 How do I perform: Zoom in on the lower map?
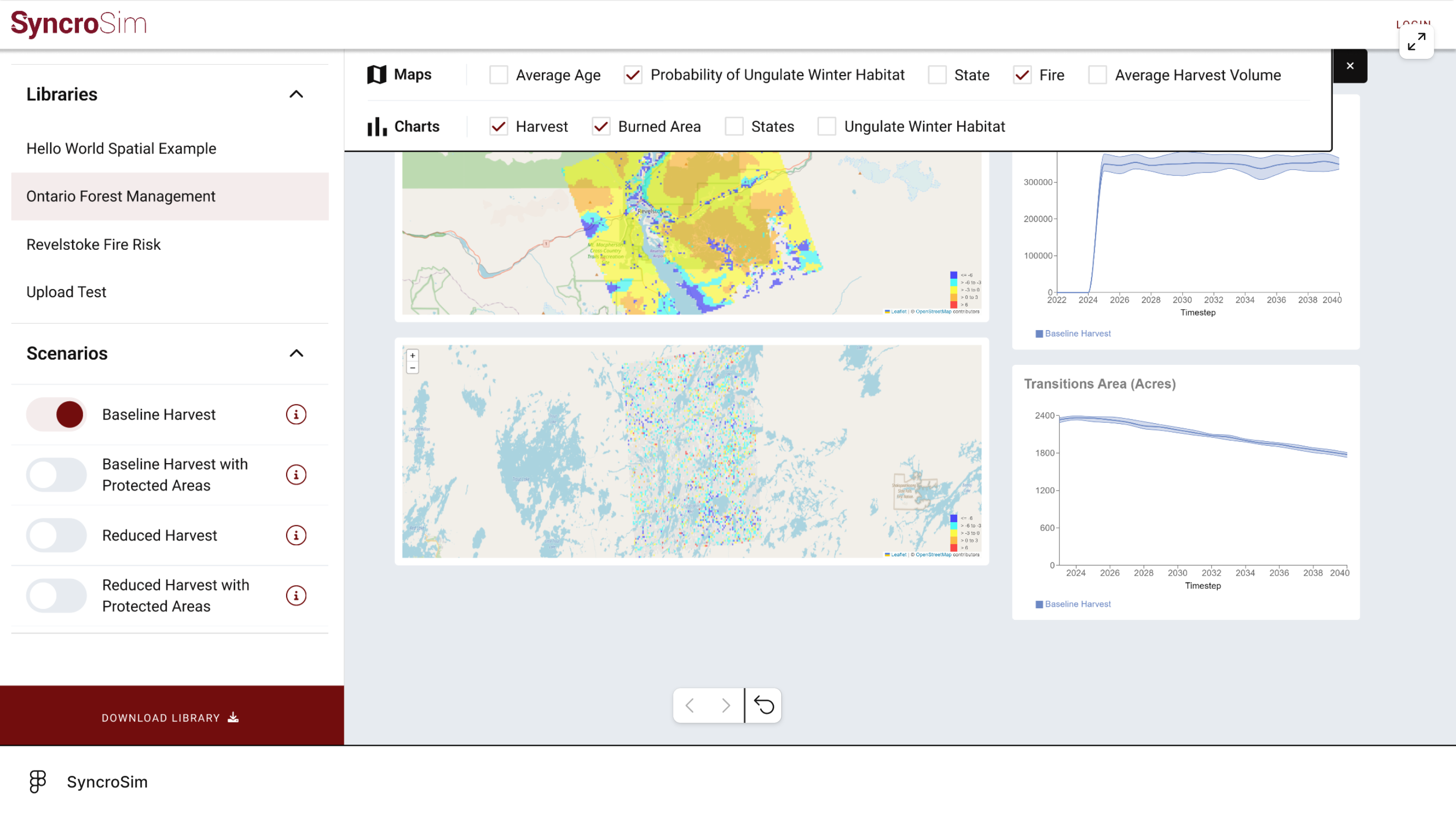pyautogui.click(x=412, y=355)
